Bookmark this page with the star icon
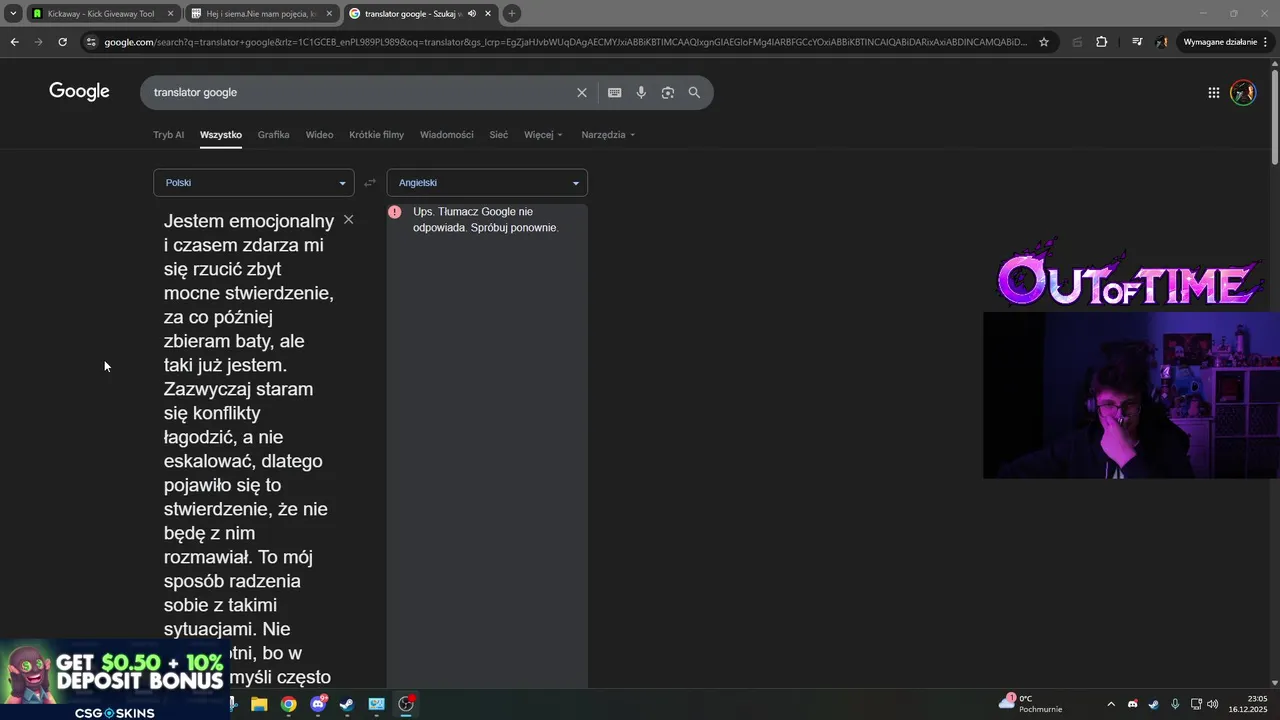 click(x=1044, y=42)
